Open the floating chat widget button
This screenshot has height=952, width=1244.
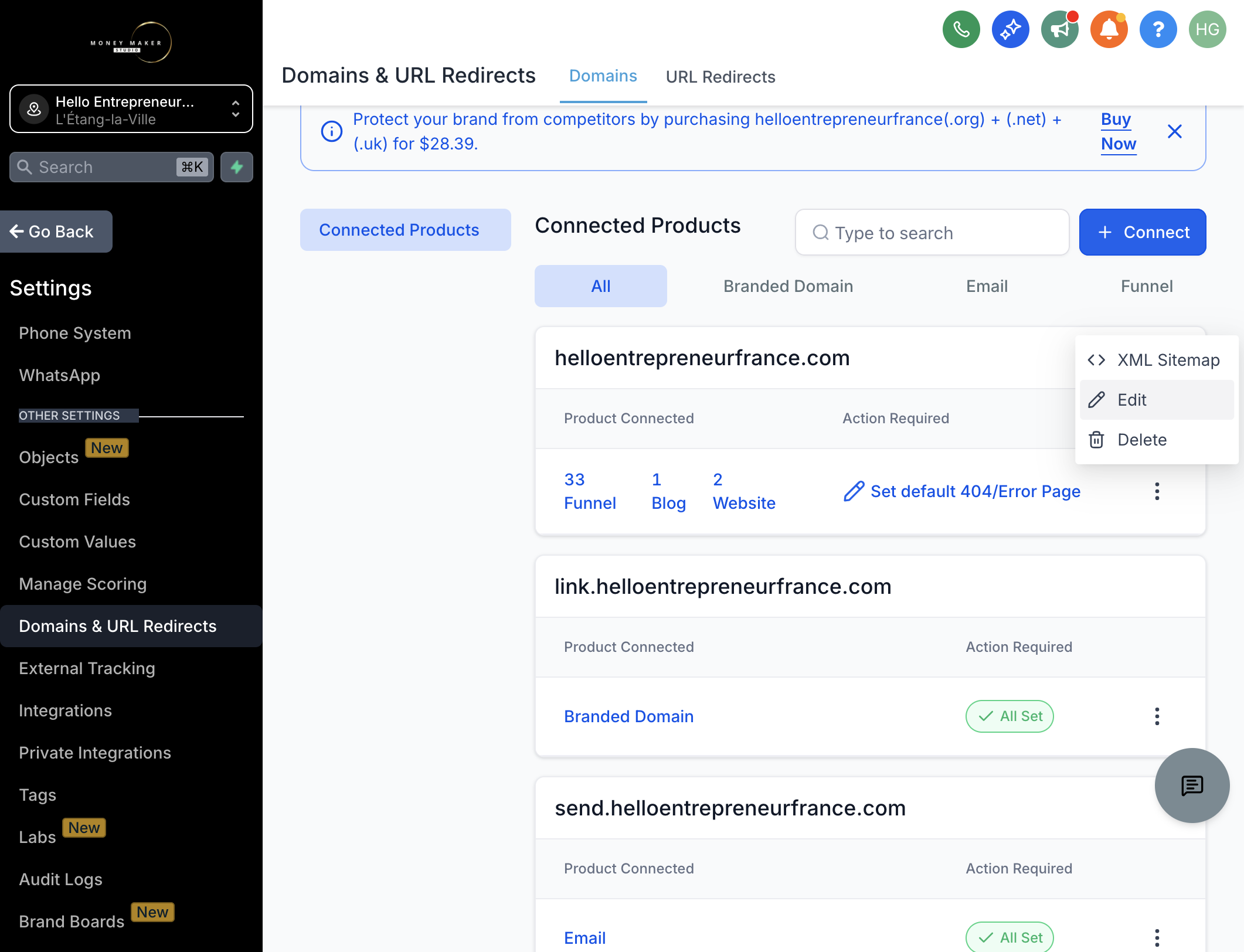point(1192,786)
